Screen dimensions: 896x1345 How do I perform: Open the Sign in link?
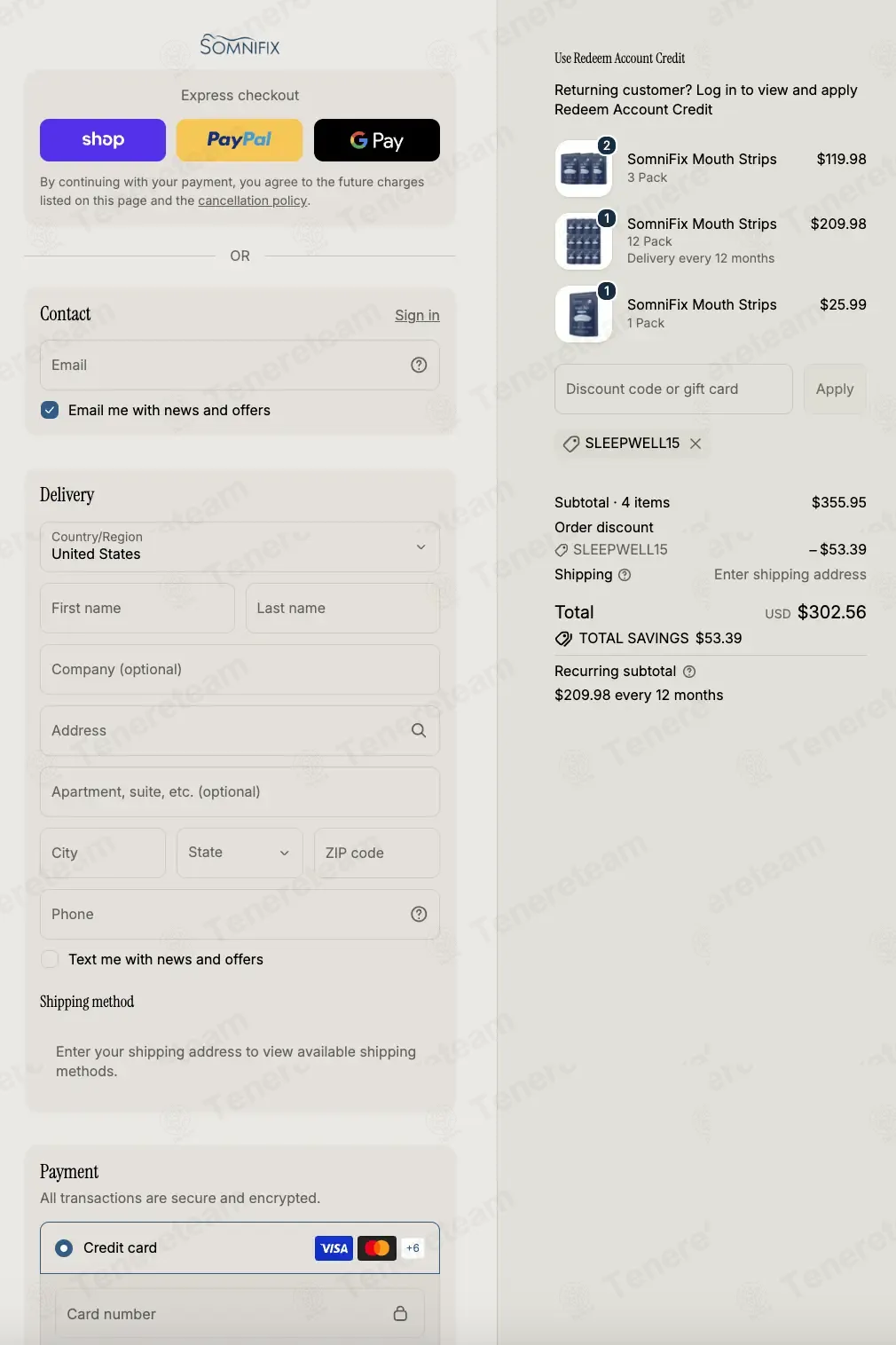point(417,315)
